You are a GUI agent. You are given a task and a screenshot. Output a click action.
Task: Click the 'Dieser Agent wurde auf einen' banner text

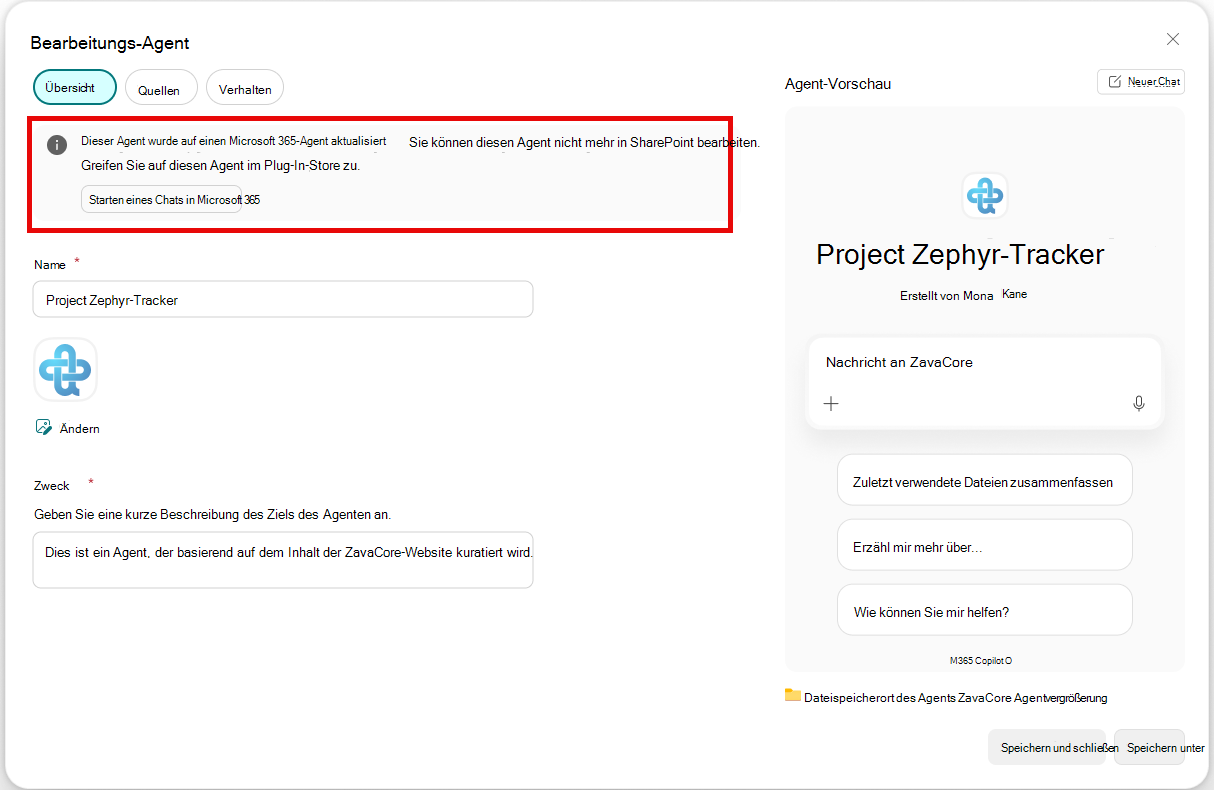pos(234,141)
